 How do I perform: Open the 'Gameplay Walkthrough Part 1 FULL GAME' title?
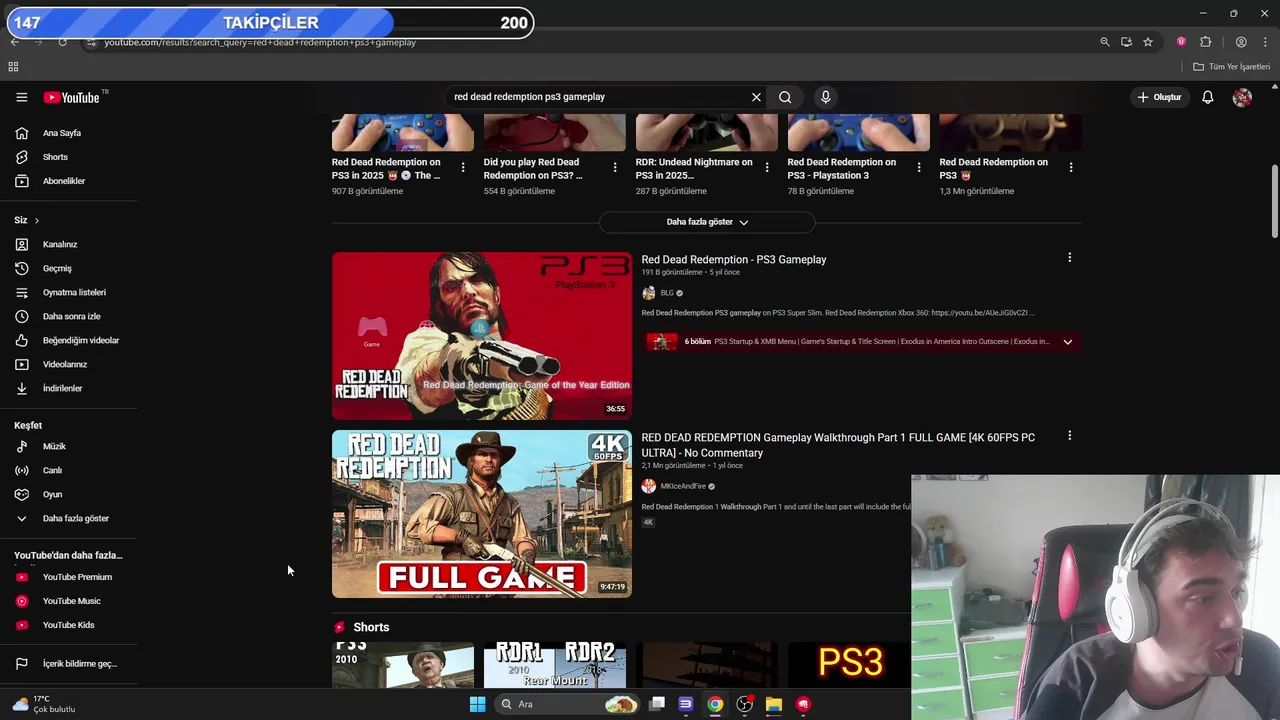(838, 445)
